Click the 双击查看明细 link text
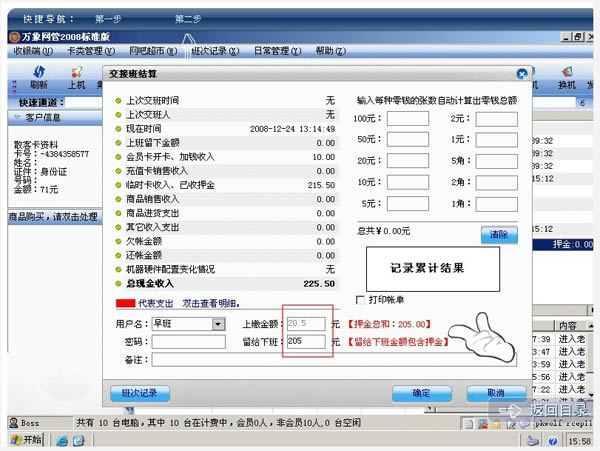 pos(211,303)
